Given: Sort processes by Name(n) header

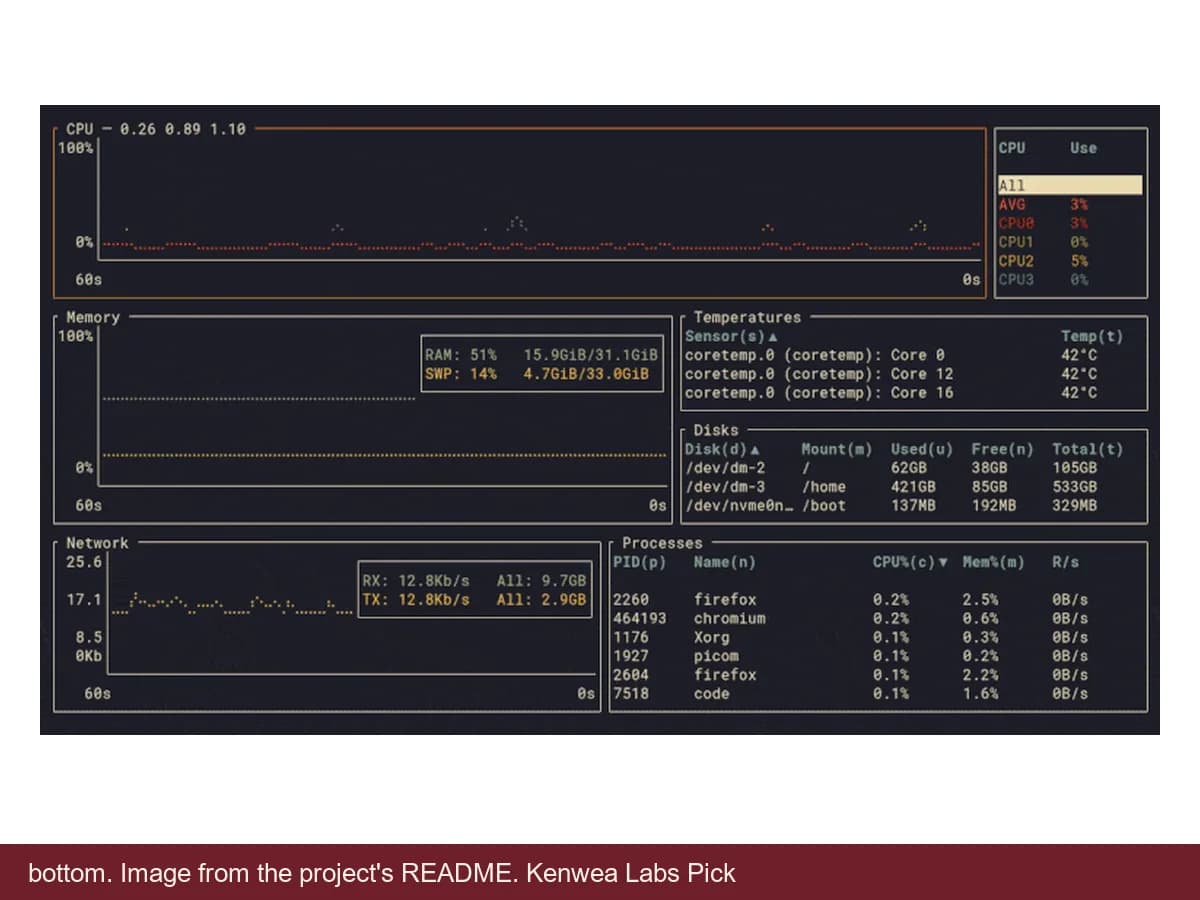Looking at the screenshot, I should (x=724, y=562).
